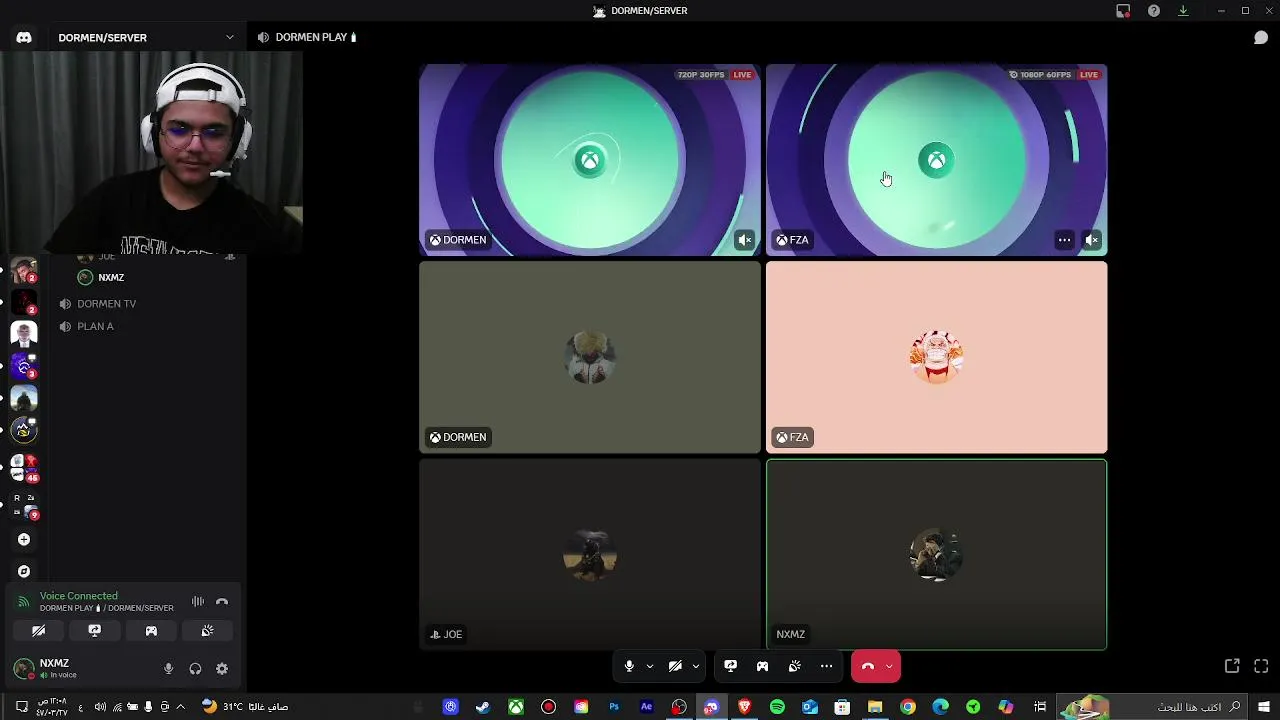The height and width of the screenshot is (720, 1280).
Task: Enter full screen call view
Action: click(1261, 666)
